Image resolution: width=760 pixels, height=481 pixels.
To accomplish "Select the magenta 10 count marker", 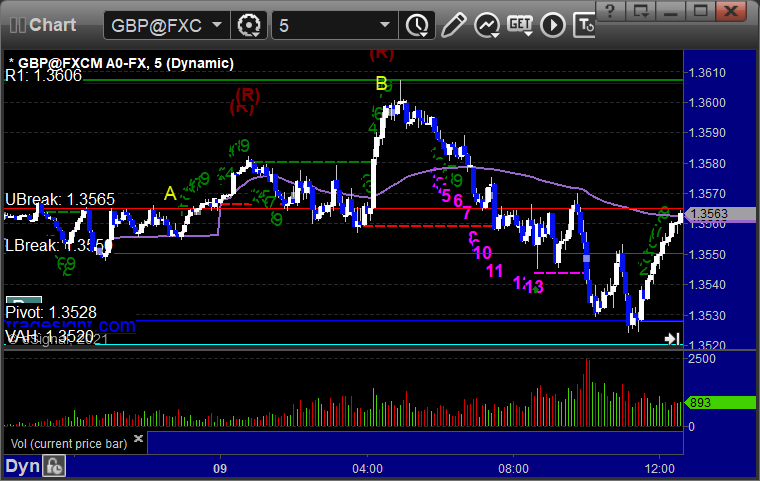I will click(483, 253).
